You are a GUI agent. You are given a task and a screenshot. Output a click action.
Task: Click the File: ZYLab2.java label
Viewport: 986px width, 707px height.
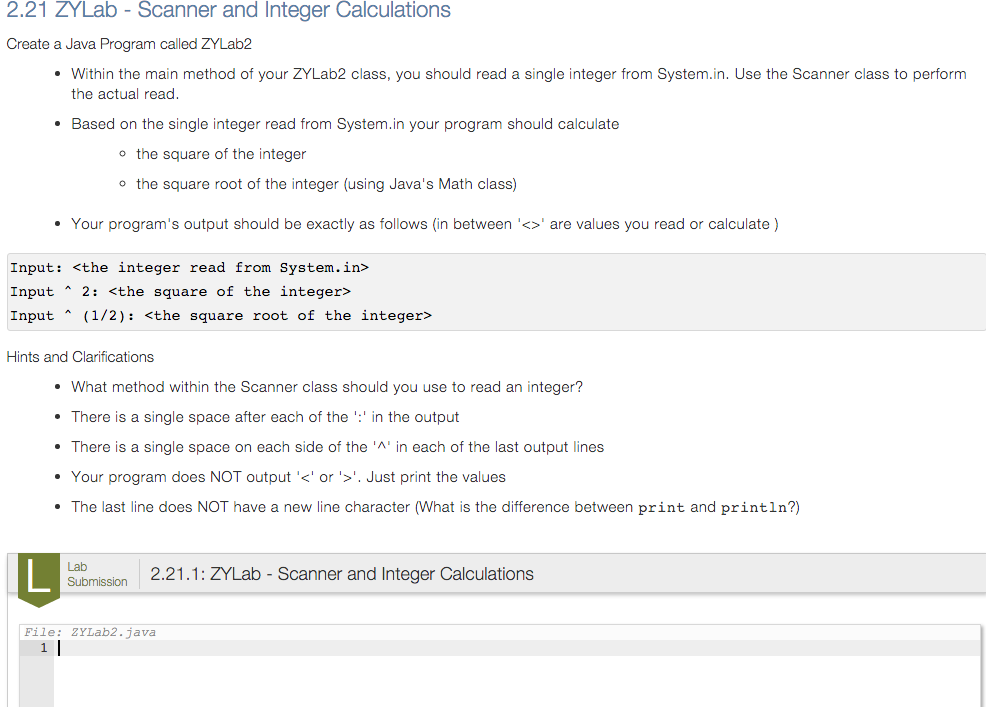90,632
